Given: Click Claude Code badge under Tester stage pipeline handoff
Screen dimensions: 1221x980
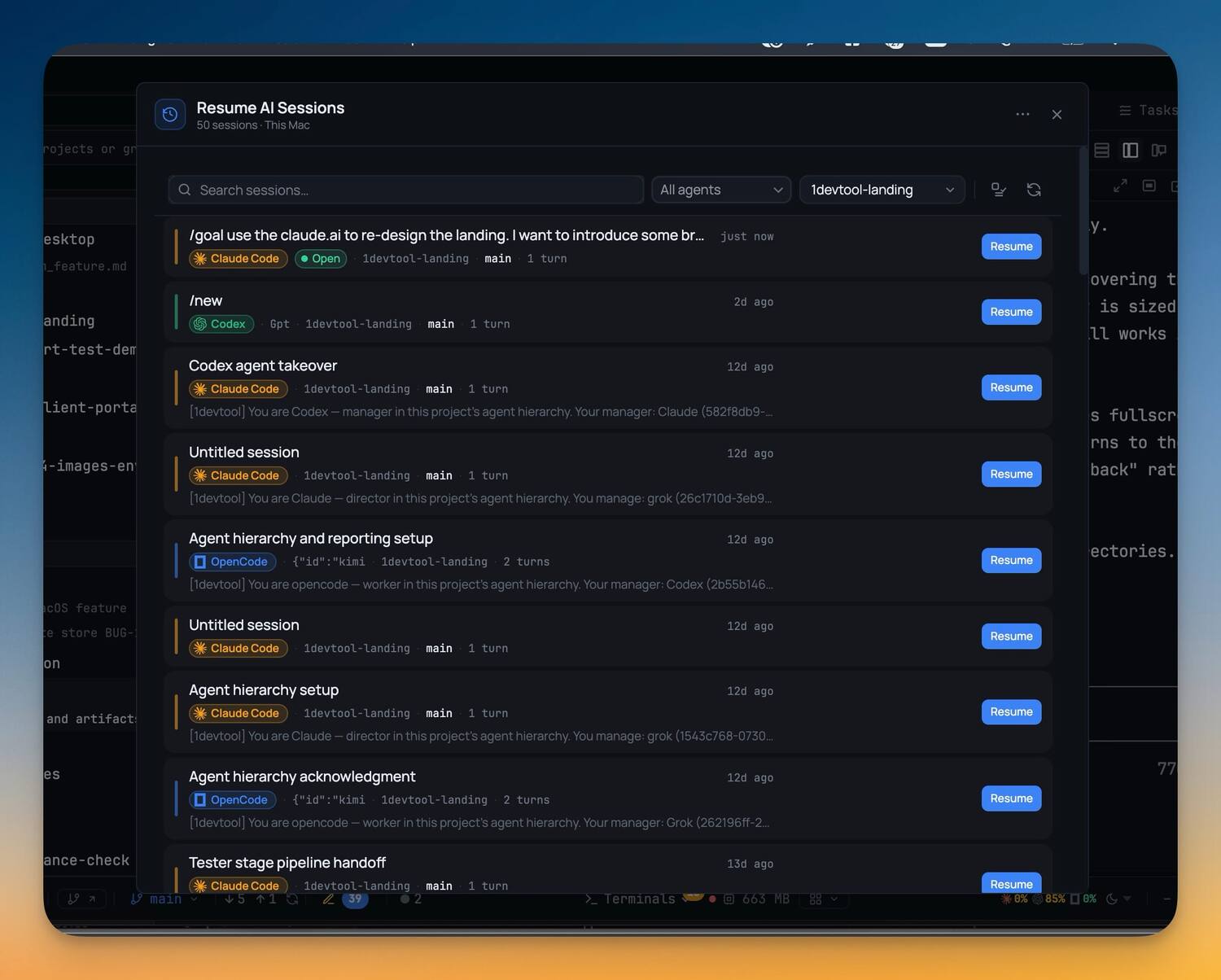Looking at the screenshot, I should click(x=238, y=886).
